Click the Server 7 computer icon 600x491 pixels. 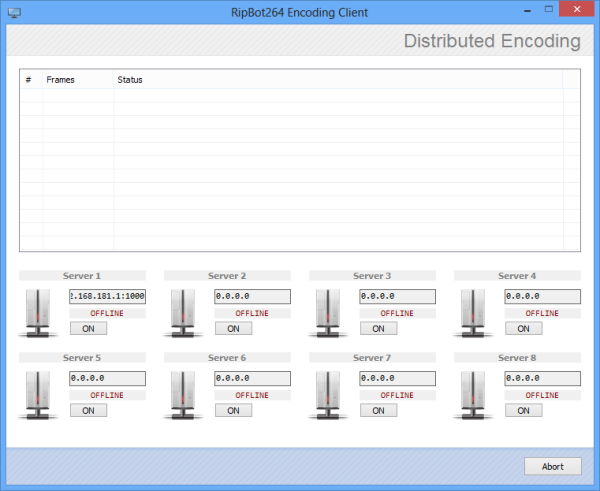[328, 395]
